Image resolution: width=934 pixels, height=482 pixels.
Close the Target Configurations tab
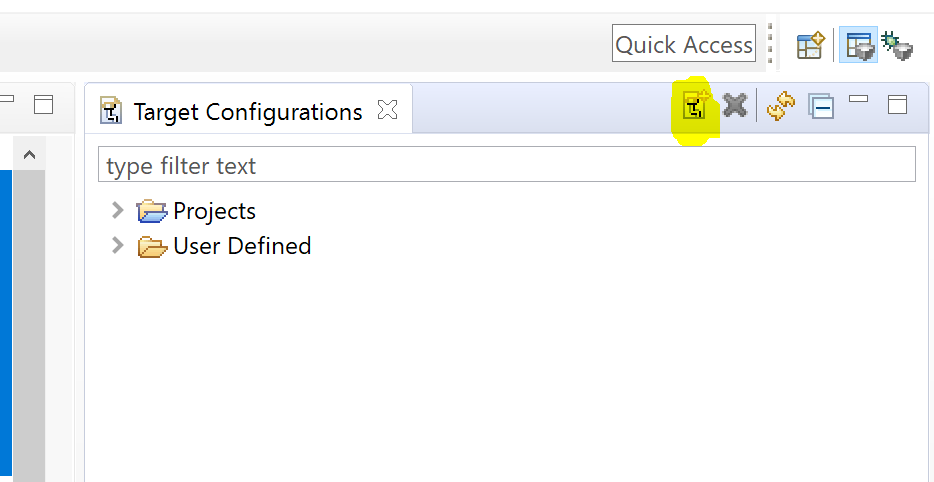click(387, 110)
